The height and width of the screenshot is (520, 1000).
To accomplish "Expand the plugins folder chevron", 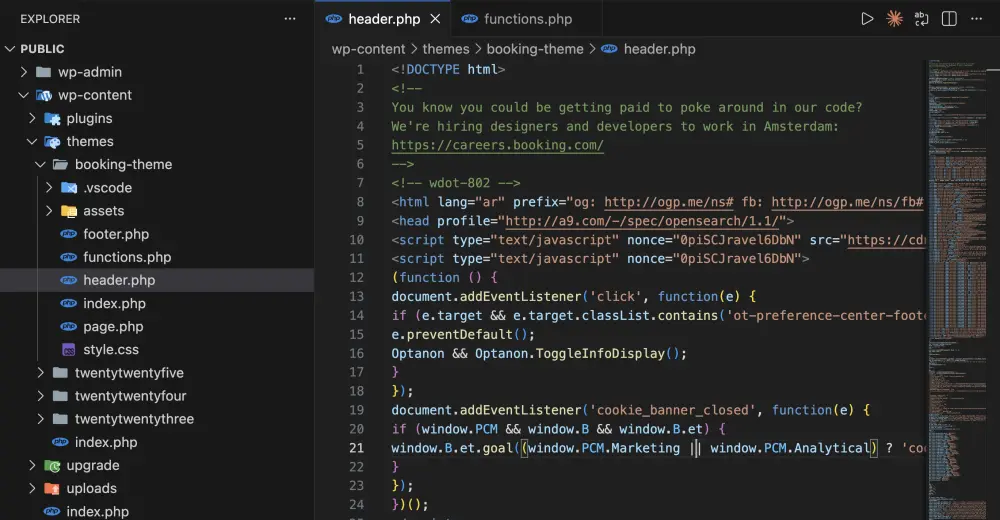I will point(32,118).
